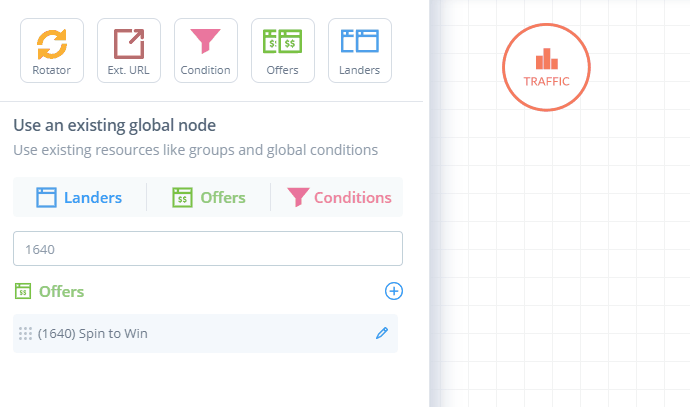Select the Traffic node on canvas
The width and height of the screenshot is (690, 407).
(546, 67)
